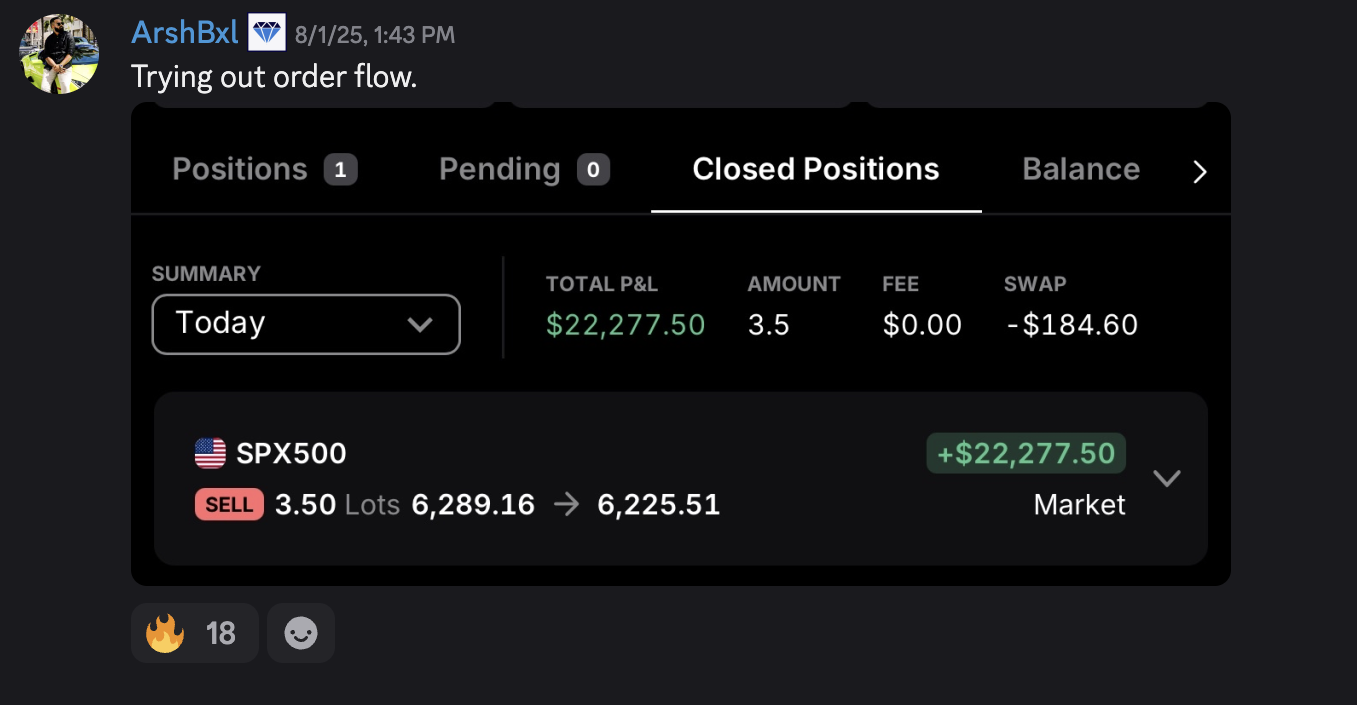Click the dropdown chevron beside Today
Image resolution: width=1357 pixels, height=705 pixels.
(420, 325)
